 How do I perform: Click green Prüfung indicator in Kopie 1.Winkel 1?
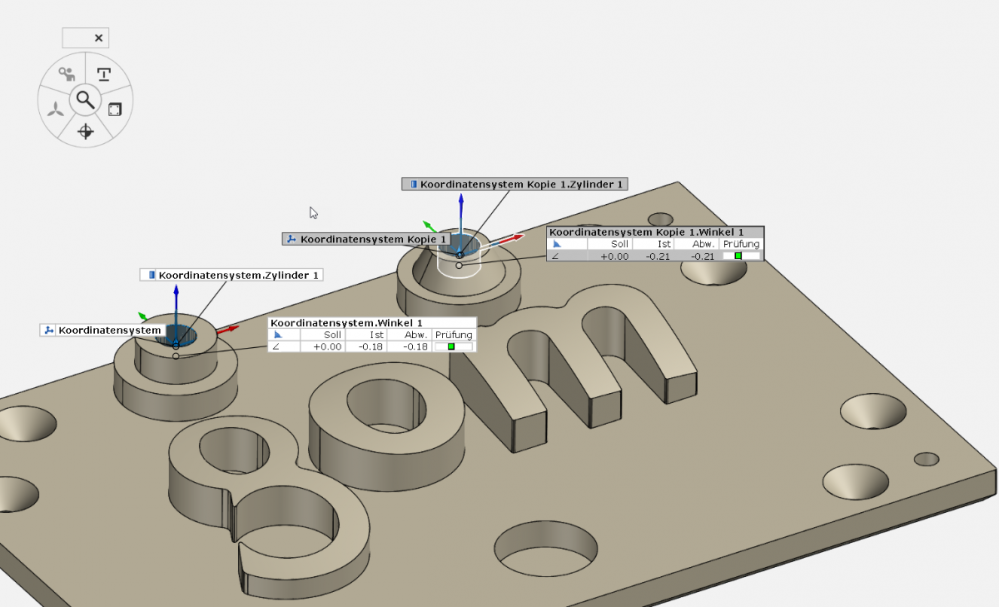click(x=739, y=256)
